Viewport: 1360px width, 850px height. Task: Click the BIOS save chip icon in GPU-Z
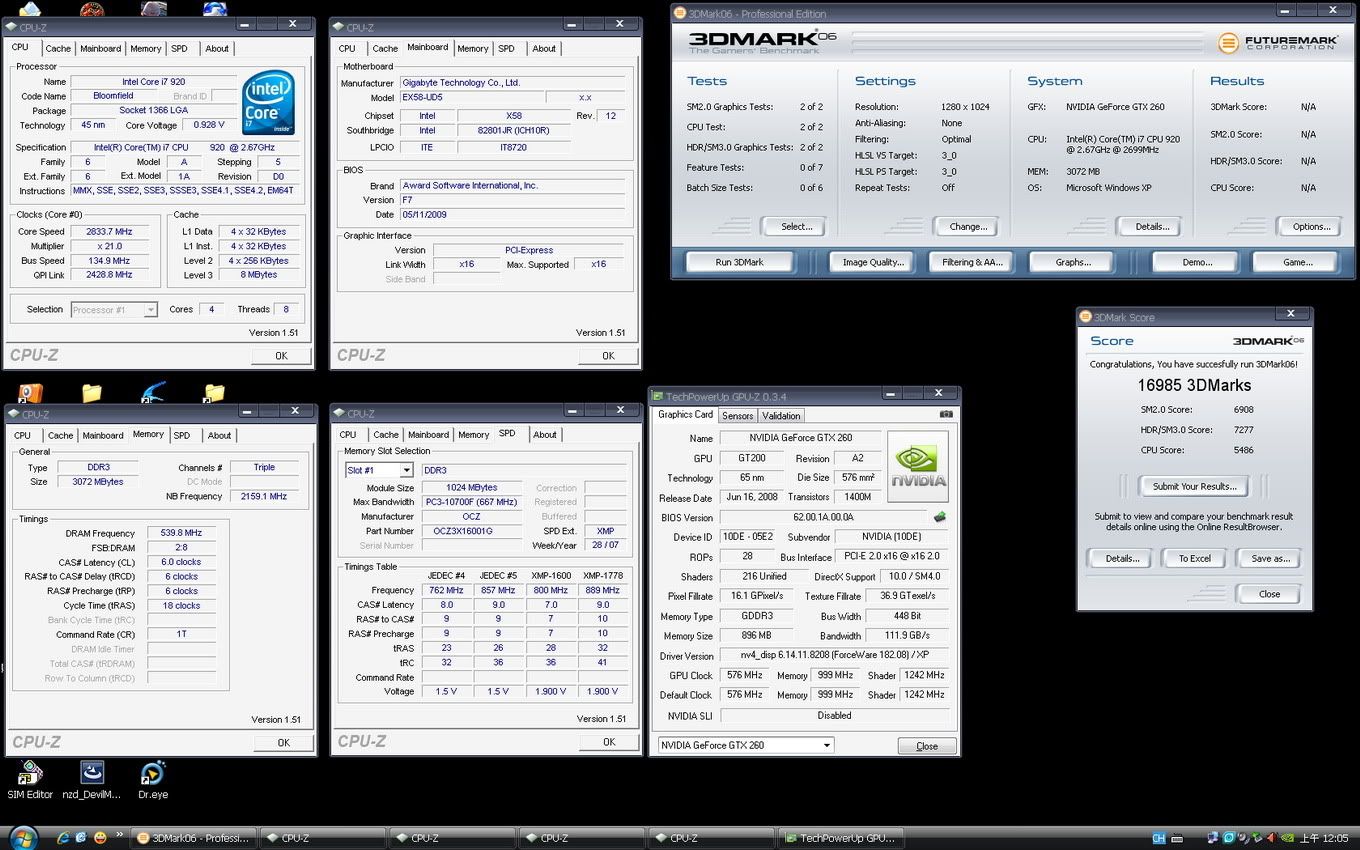click(x=939, y=517)
